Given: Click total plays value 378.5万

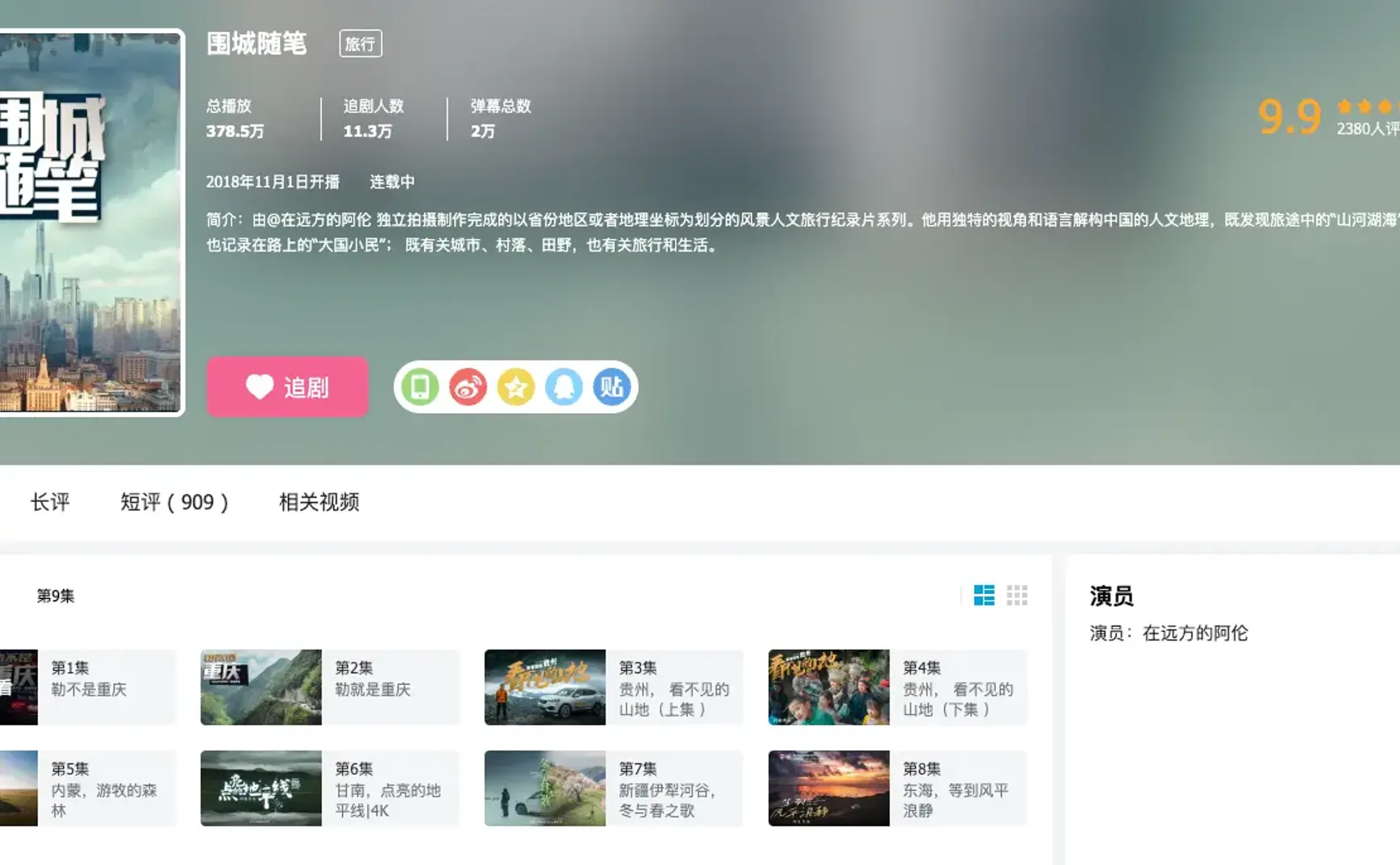Looking at the screenshot, I should 235,132.
